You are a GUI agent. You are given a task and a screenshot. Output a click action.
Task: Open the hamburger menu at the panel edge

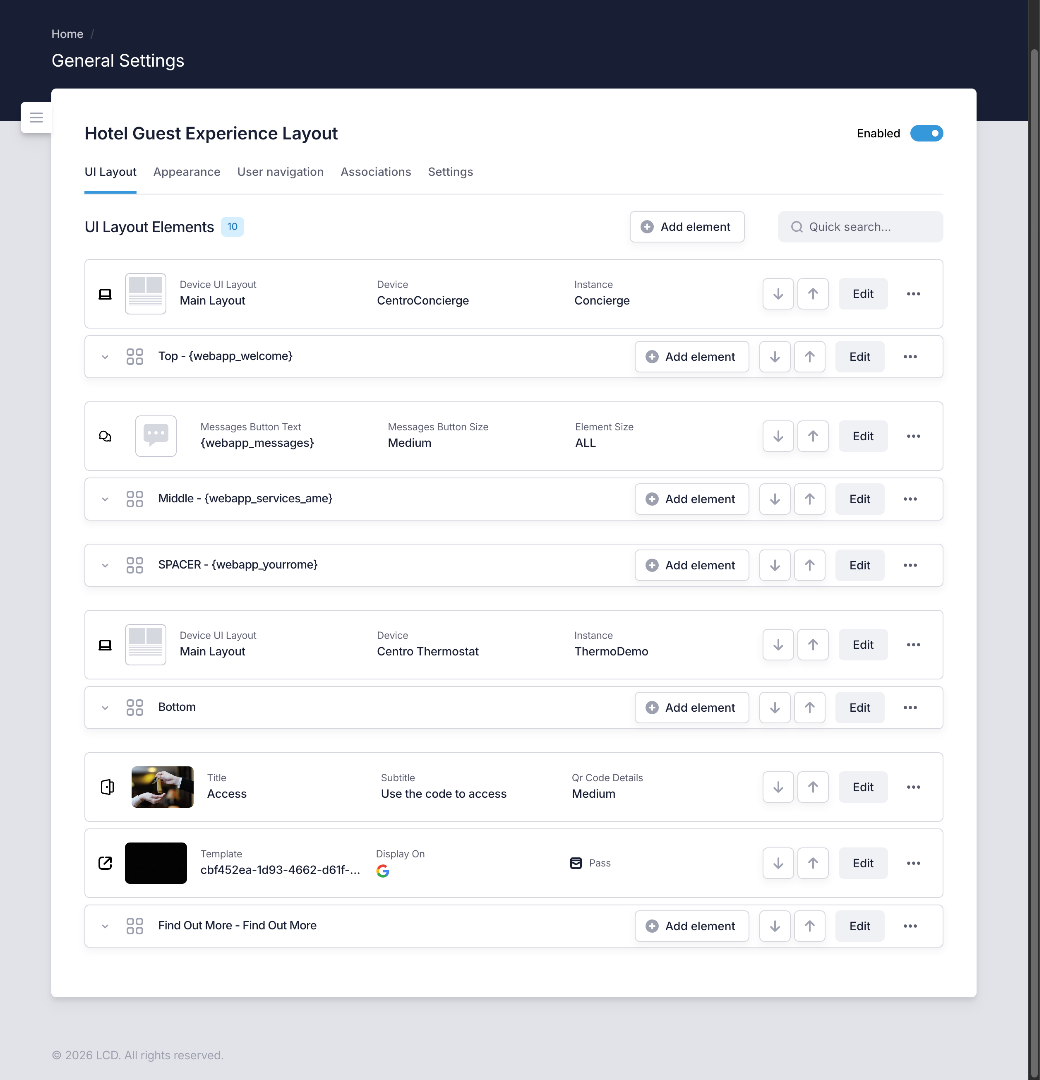36,117
